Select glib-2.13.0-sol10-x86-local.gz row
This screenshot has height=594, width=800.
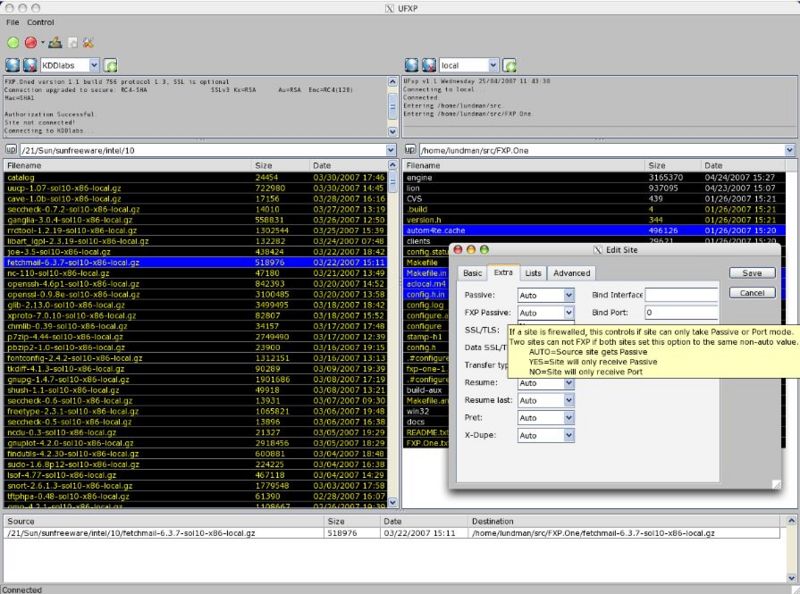(195, 305)
